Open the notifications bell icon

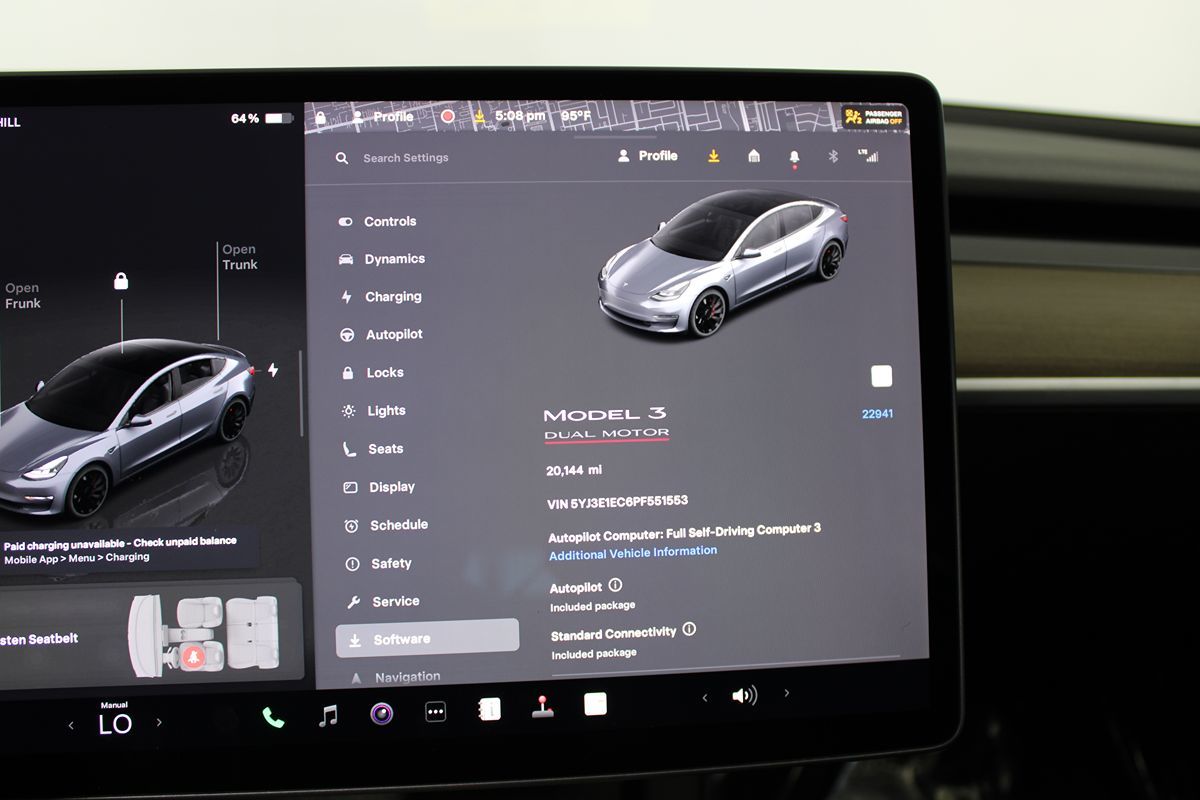click(x=794, y=157)
